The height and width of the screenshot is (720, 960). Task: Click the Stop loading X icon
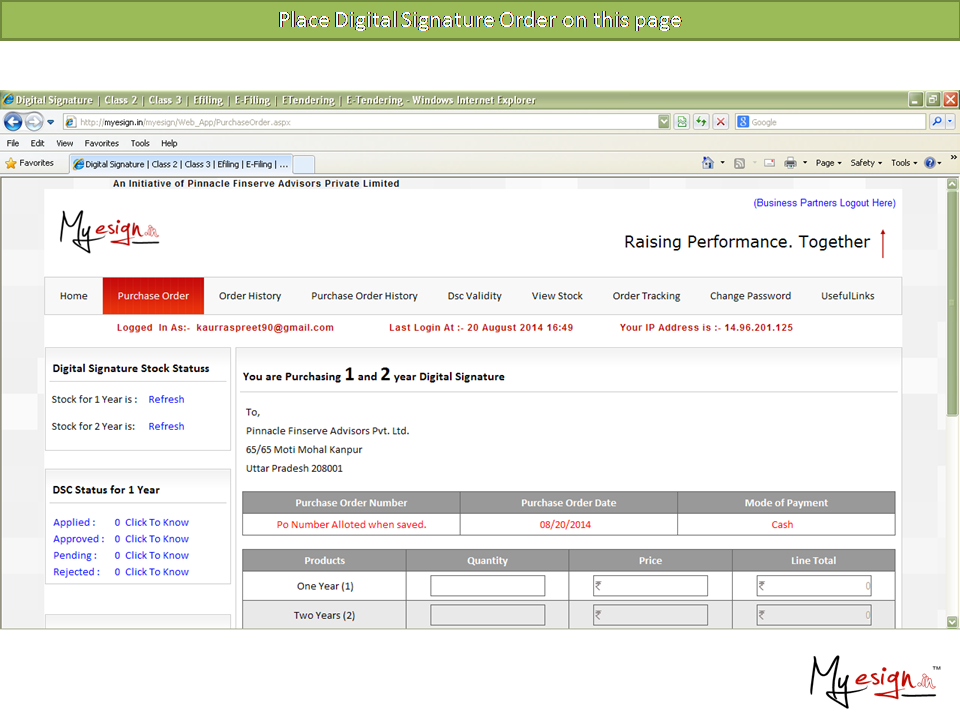(x=720, y=122)
